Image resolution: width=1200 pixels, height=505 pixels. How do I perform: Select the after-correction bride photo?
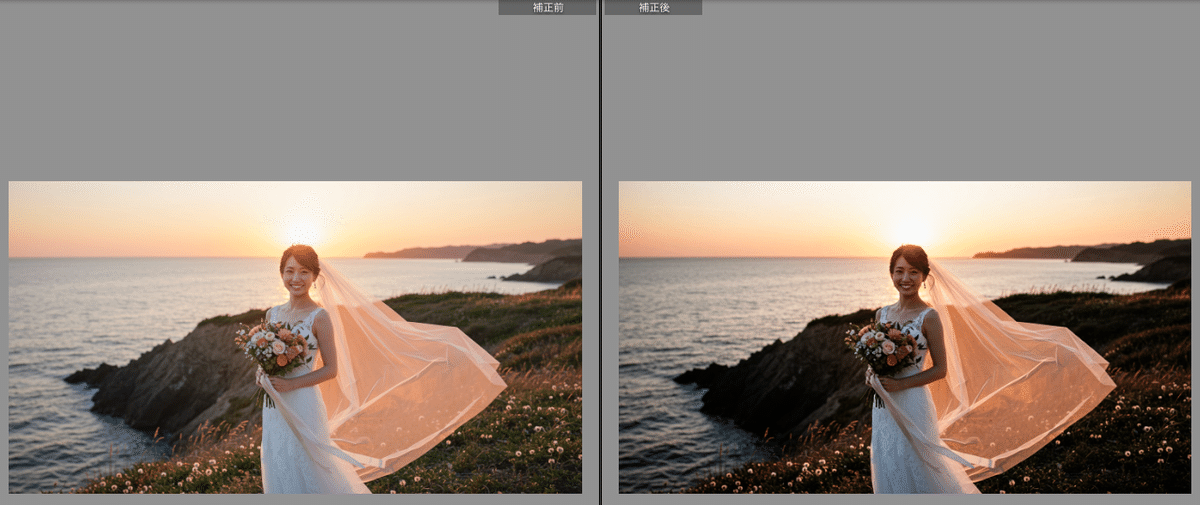tap(905, 337)
